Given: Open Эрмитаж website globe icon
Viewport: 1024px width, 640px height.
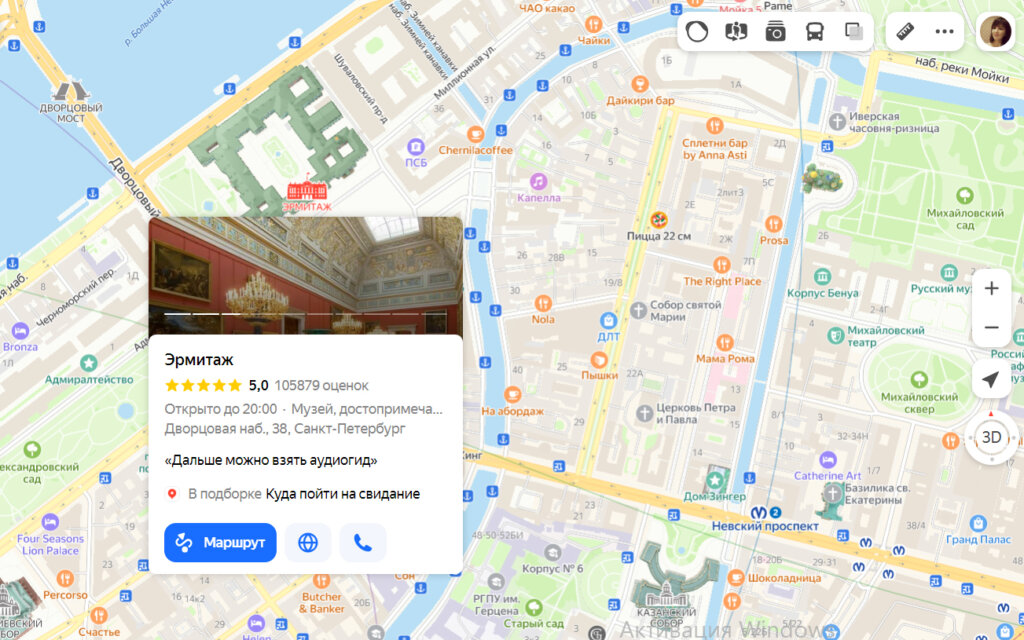Looking at the screenshot, I should point(308,543).
